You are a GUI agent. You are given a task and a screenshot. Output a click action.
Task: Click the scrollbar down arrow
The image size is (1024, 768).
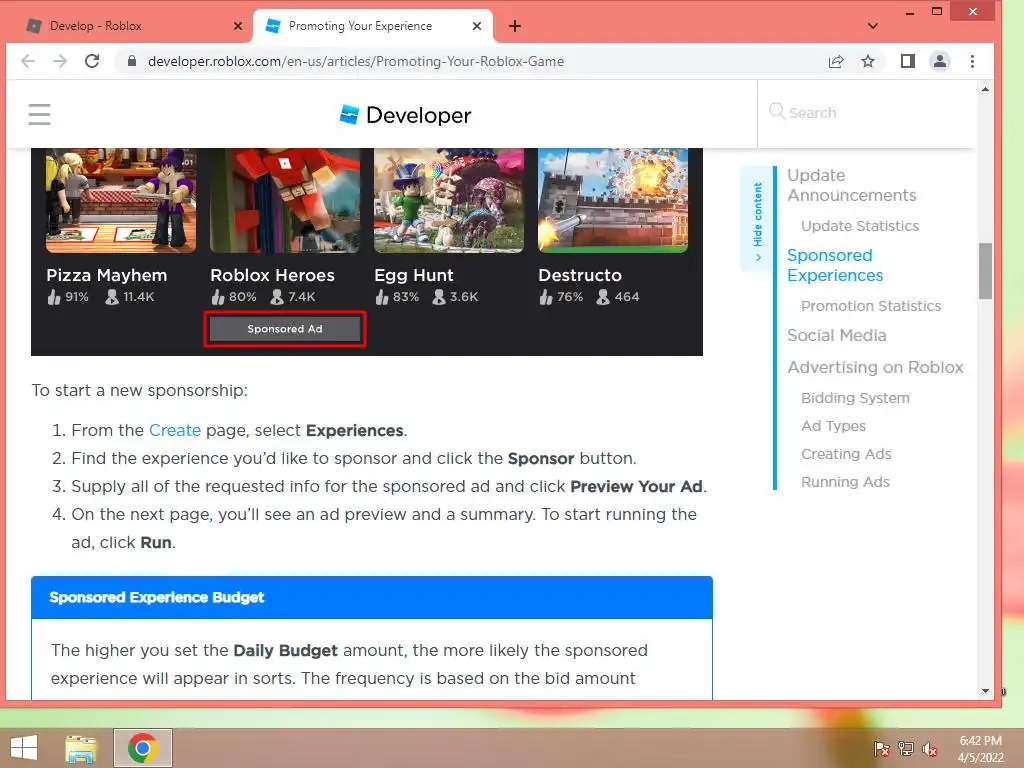[985, 691]
